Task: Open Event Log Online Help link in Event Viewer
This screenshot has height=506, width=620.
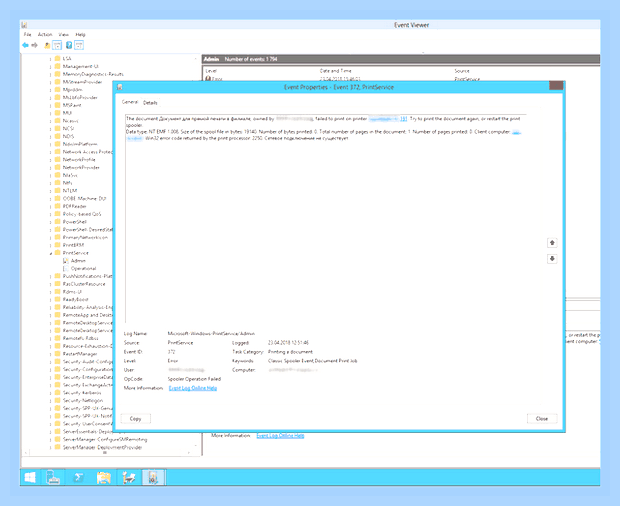Action: (x=280, y=436)
